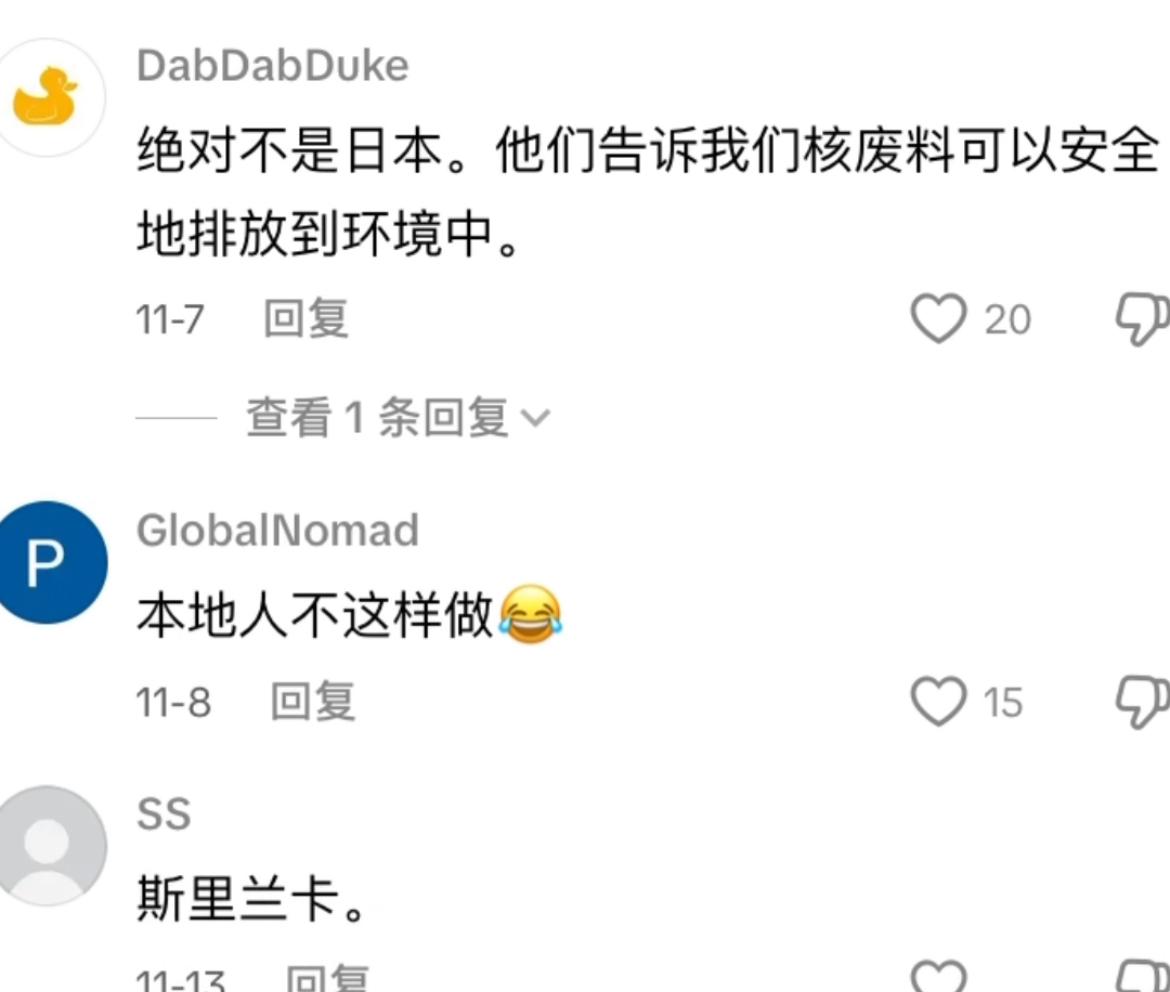Open the GlobalNomad username profile
This screenshot has width=1170, height=992.
pyautogui.click(x=278, y=531)
